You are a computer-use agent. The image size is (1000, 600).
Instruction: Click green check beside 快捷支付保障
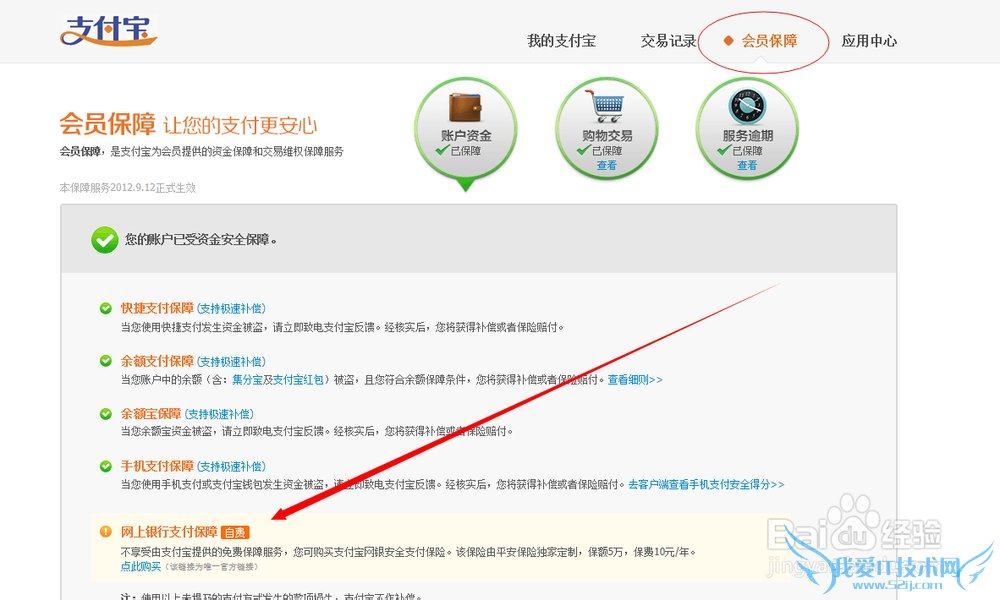(x=106, y=309)
